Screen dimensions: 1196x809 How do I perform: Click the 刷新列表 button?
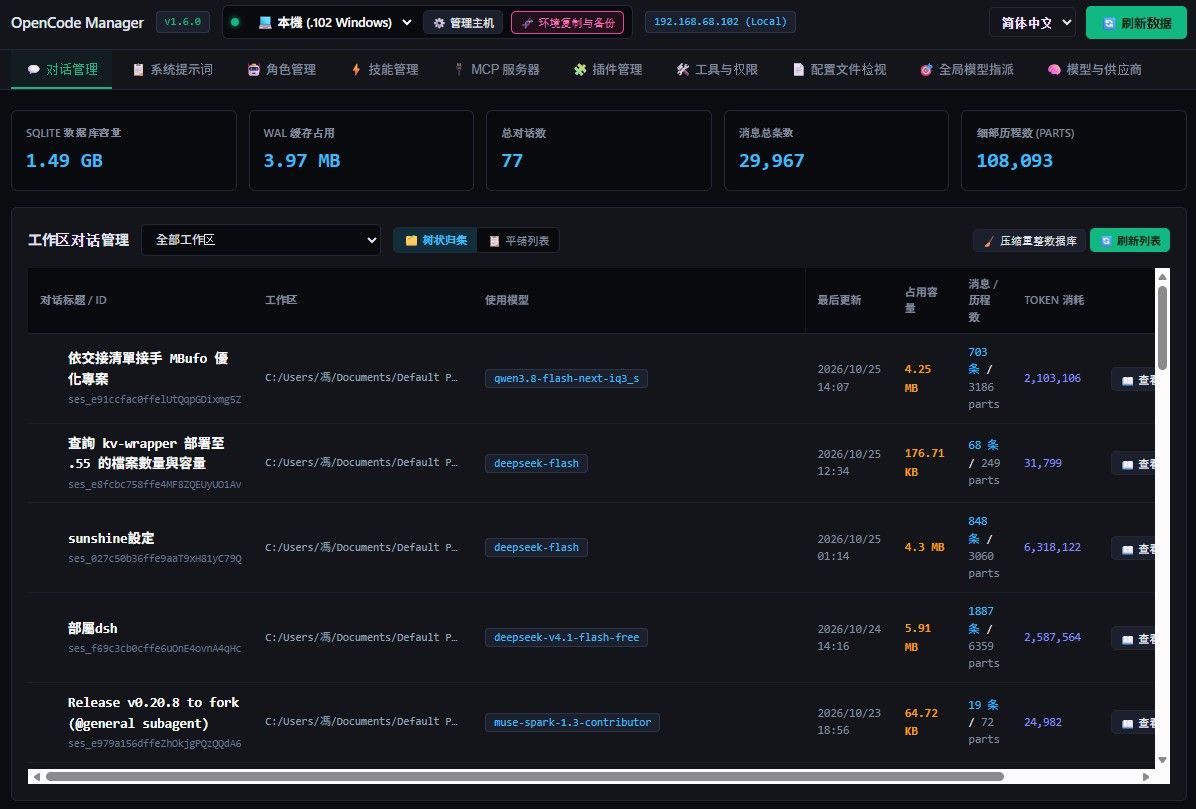1130,240
